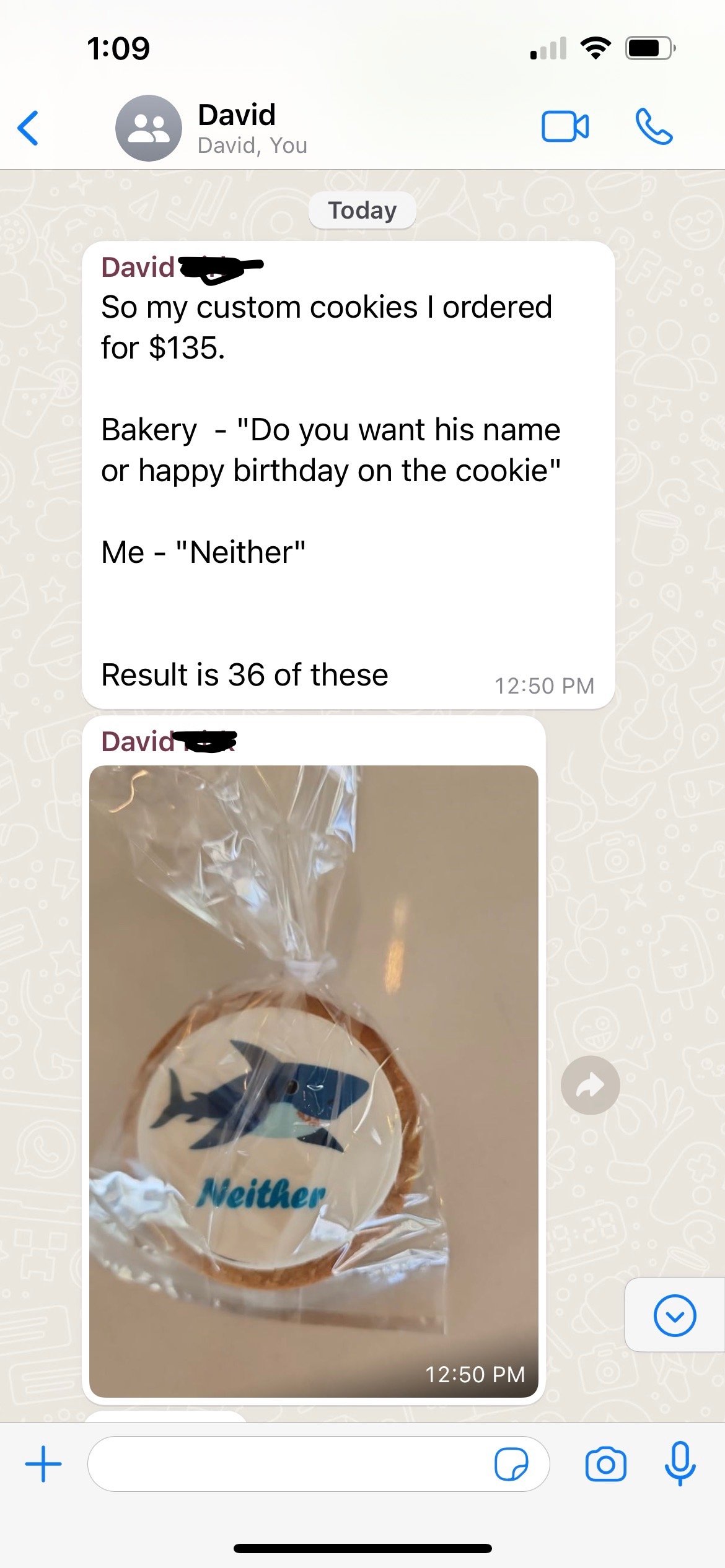Tap the home indicator bar
The height and width of the screenshot is (1568, 725).
[x=362, y=1548]
